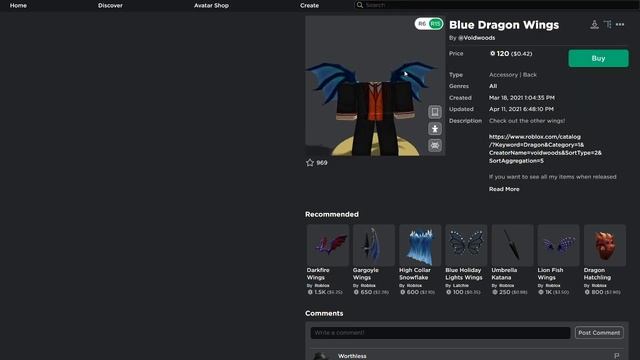Open the @Voidwoods creator profile link
This screenshot has height=360, width=640.
pyautogui.click(x=476, y=38)
